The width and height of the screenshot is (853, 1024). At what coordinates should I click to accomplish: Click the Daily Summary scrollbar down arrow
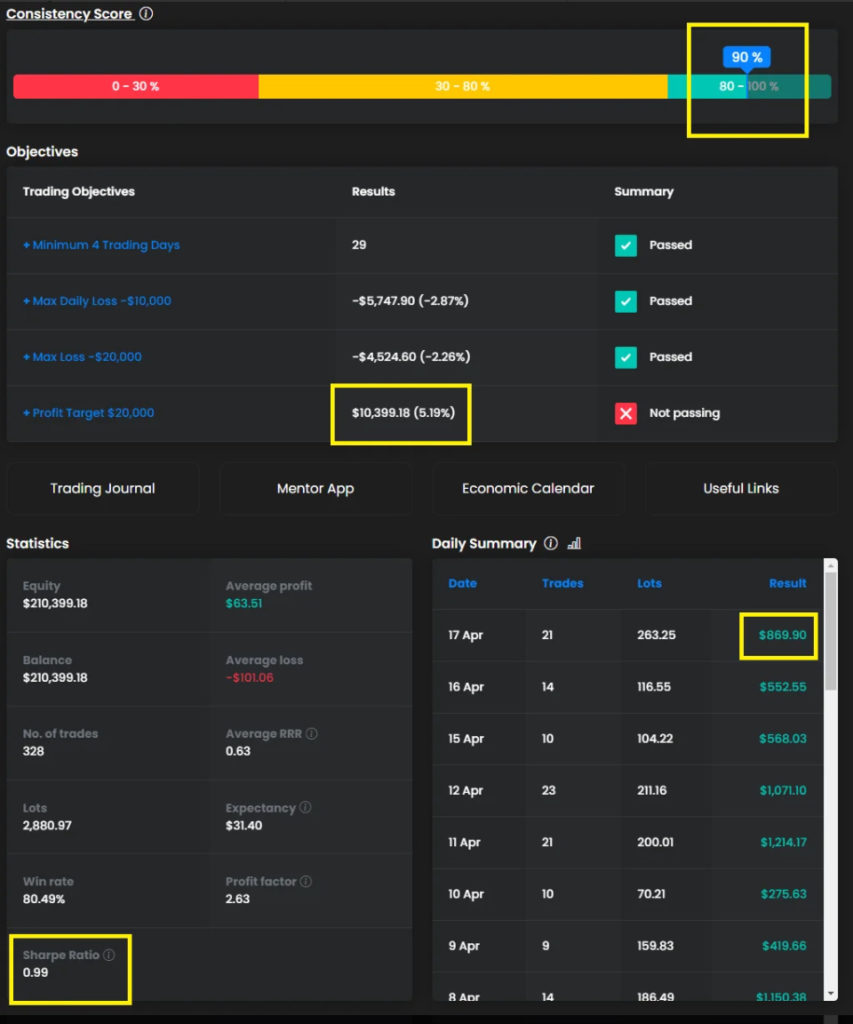click(x=830, y=992)
